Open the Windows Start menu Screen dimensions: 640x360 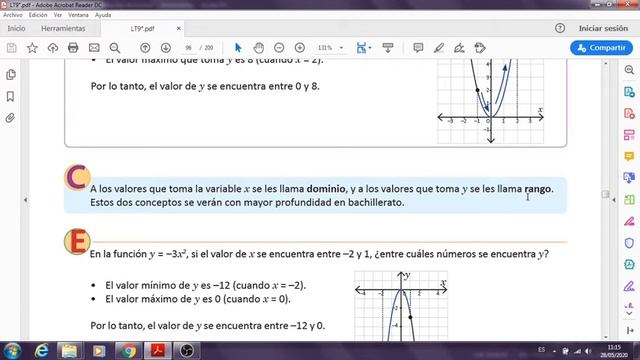12,351
